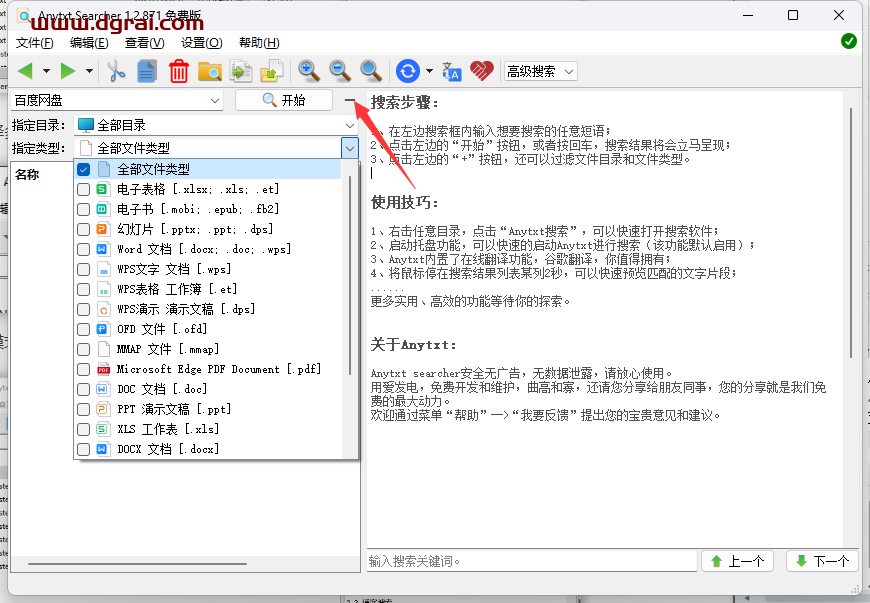Click the green checkmark status icon
Image resolution: width=870 pixels, height=603 pixels.
848,41
